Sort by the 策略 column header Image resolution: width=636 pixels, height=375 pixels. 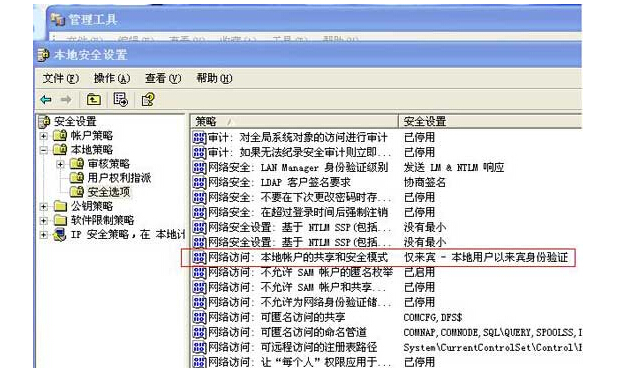[294, 121]
